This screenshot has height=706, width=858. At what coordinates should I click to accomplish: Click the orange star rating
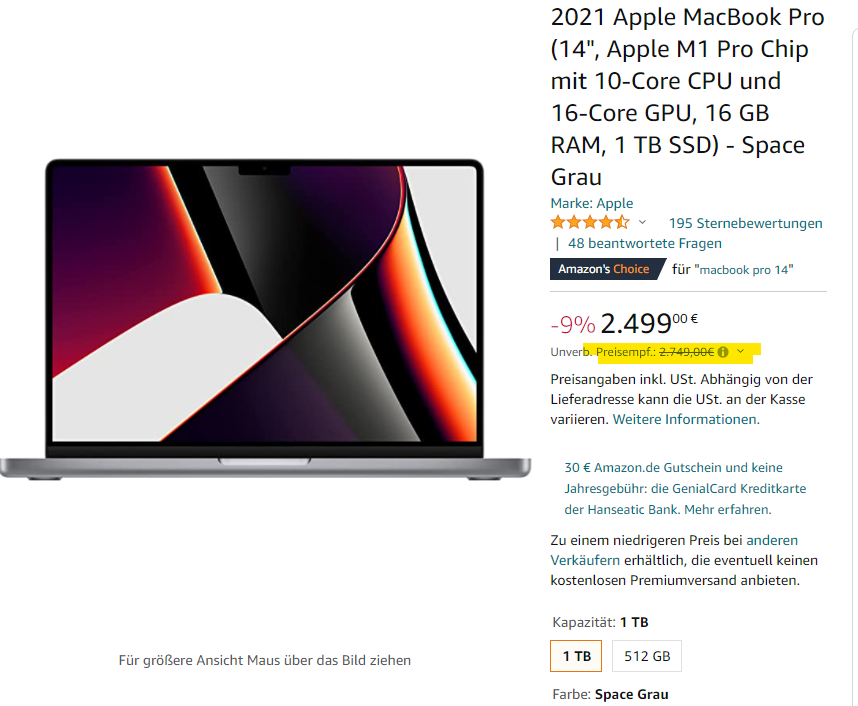click(x=590, y=222)
